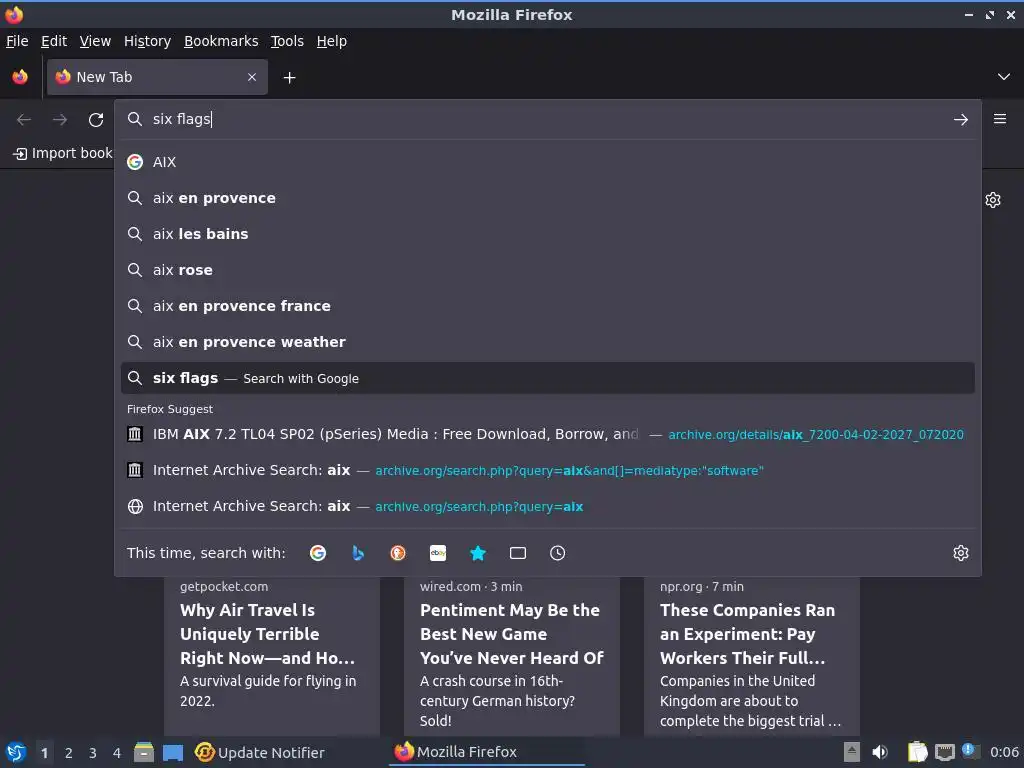Image resolution: width=1024 pixels, height=768 pixels.
Task: Open file manager from taskbar launcher
Action: (144, 752)
